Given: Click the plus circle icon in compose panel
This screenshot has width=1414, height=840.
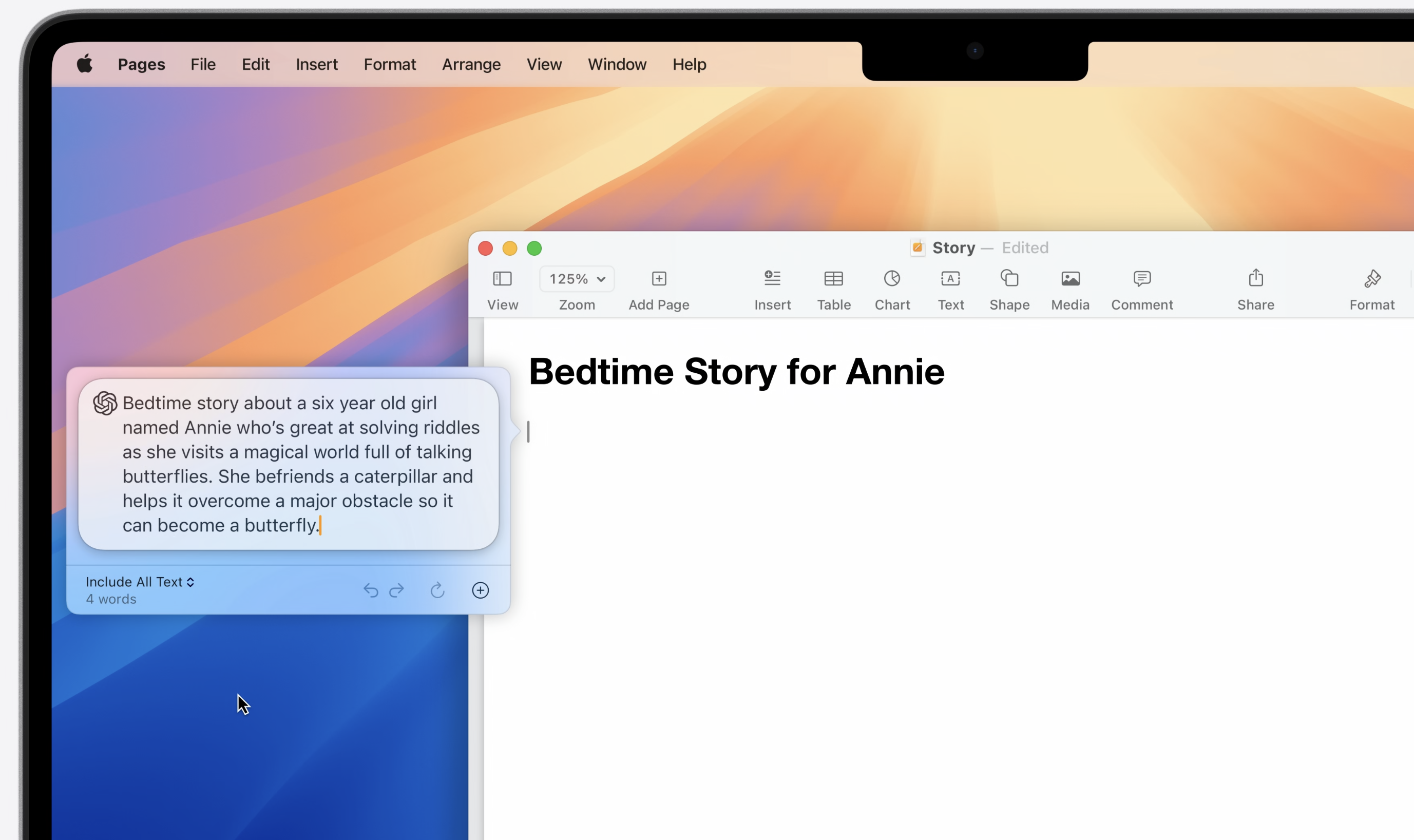Looking at the screenshot, I should point(480,590).
